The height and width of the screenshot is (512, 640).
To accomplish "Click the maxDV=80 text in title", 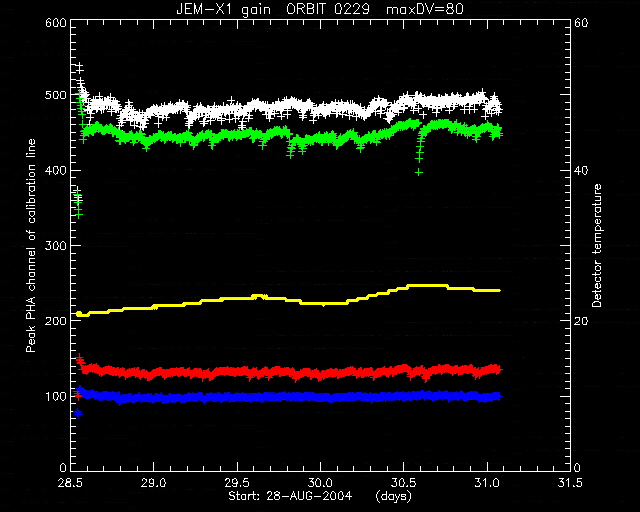I will pos(425,9).
